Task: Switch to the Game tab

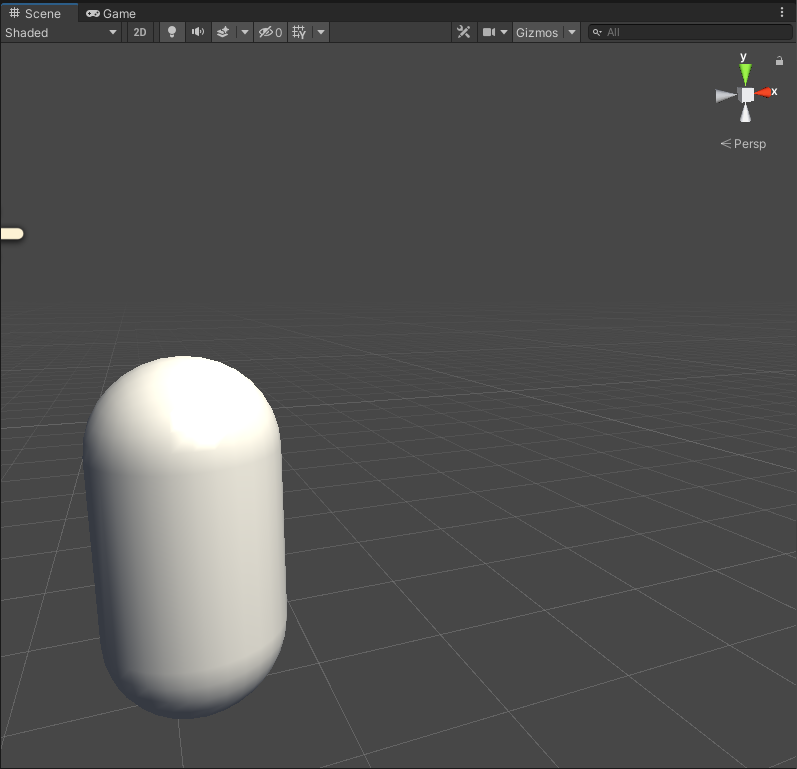Action: coord(111,14)
